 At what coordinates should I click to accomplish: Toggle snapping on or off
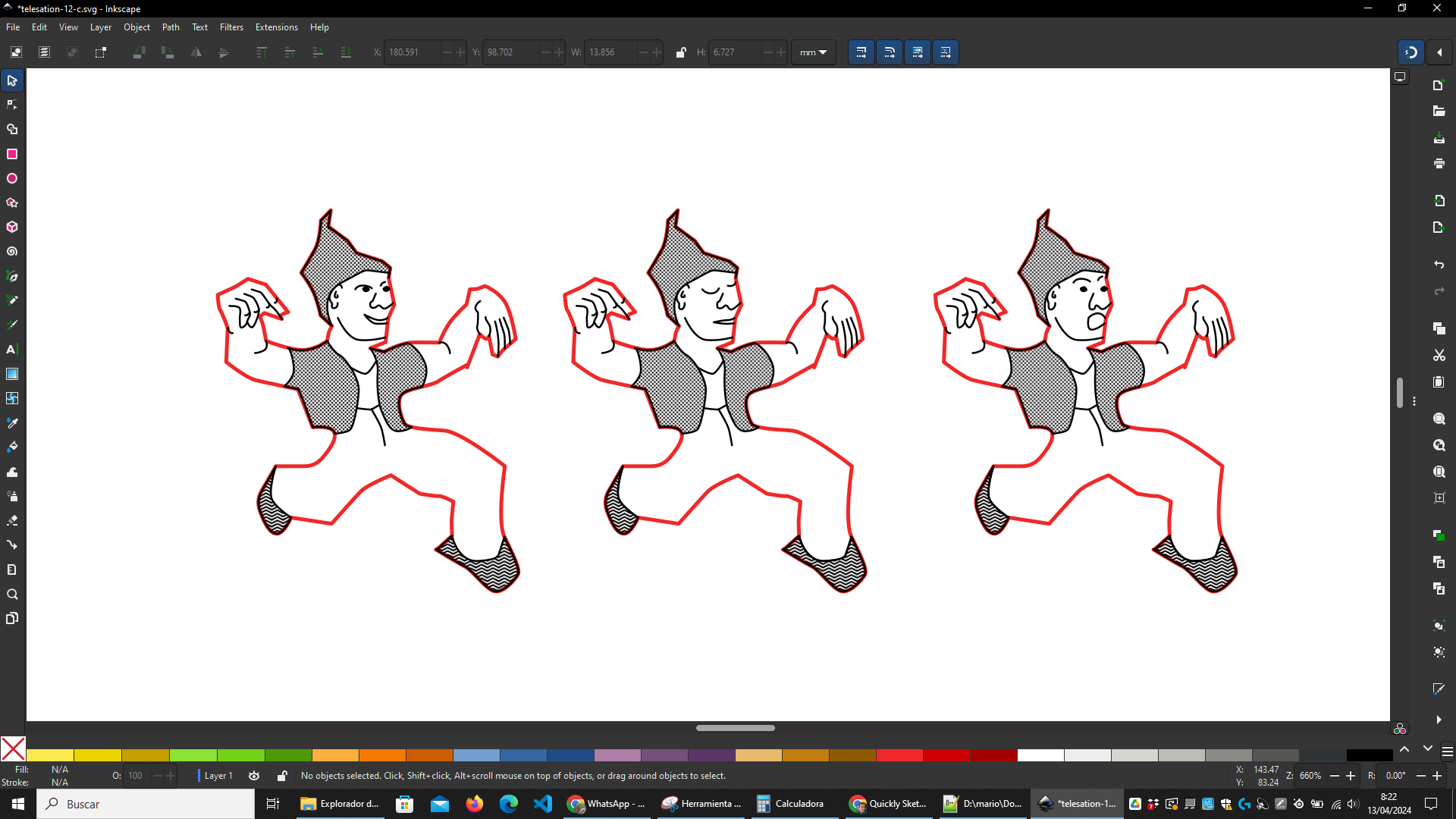pyautogui.click(x=1411, y=52)
